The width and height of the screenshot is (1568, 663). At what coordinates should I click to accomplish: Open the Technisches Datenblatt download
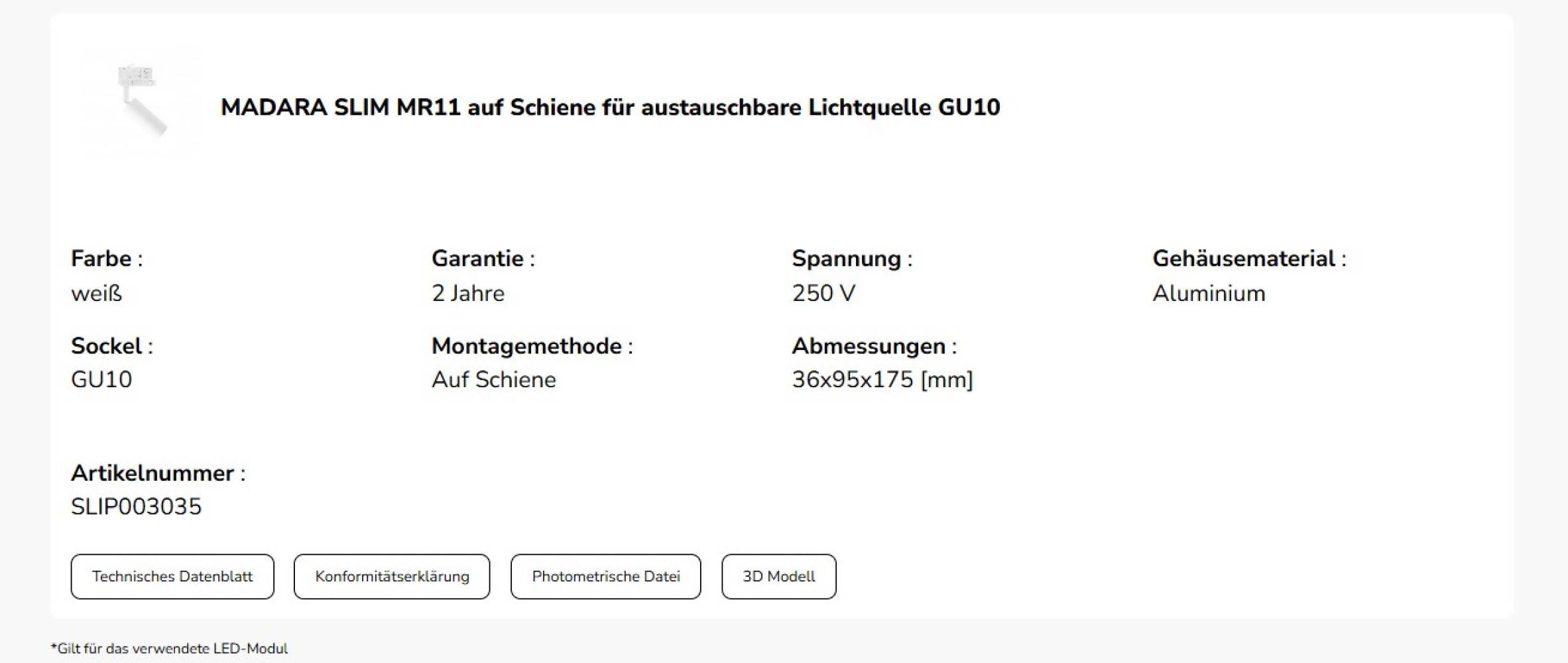coord(172,576)
